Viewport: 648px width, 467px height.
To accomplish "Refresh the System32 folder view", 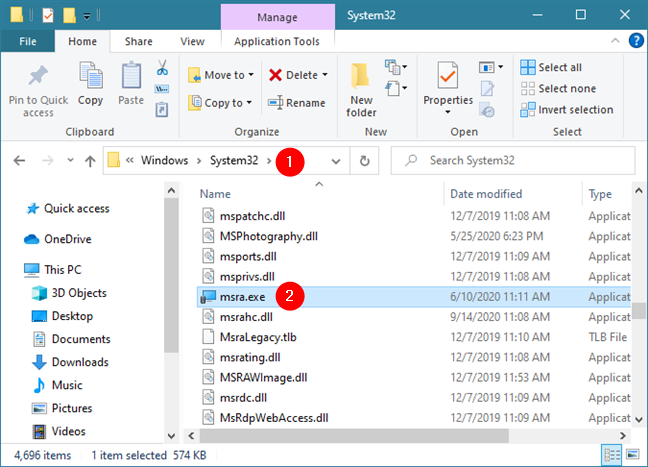I will [x=364, y=160].
